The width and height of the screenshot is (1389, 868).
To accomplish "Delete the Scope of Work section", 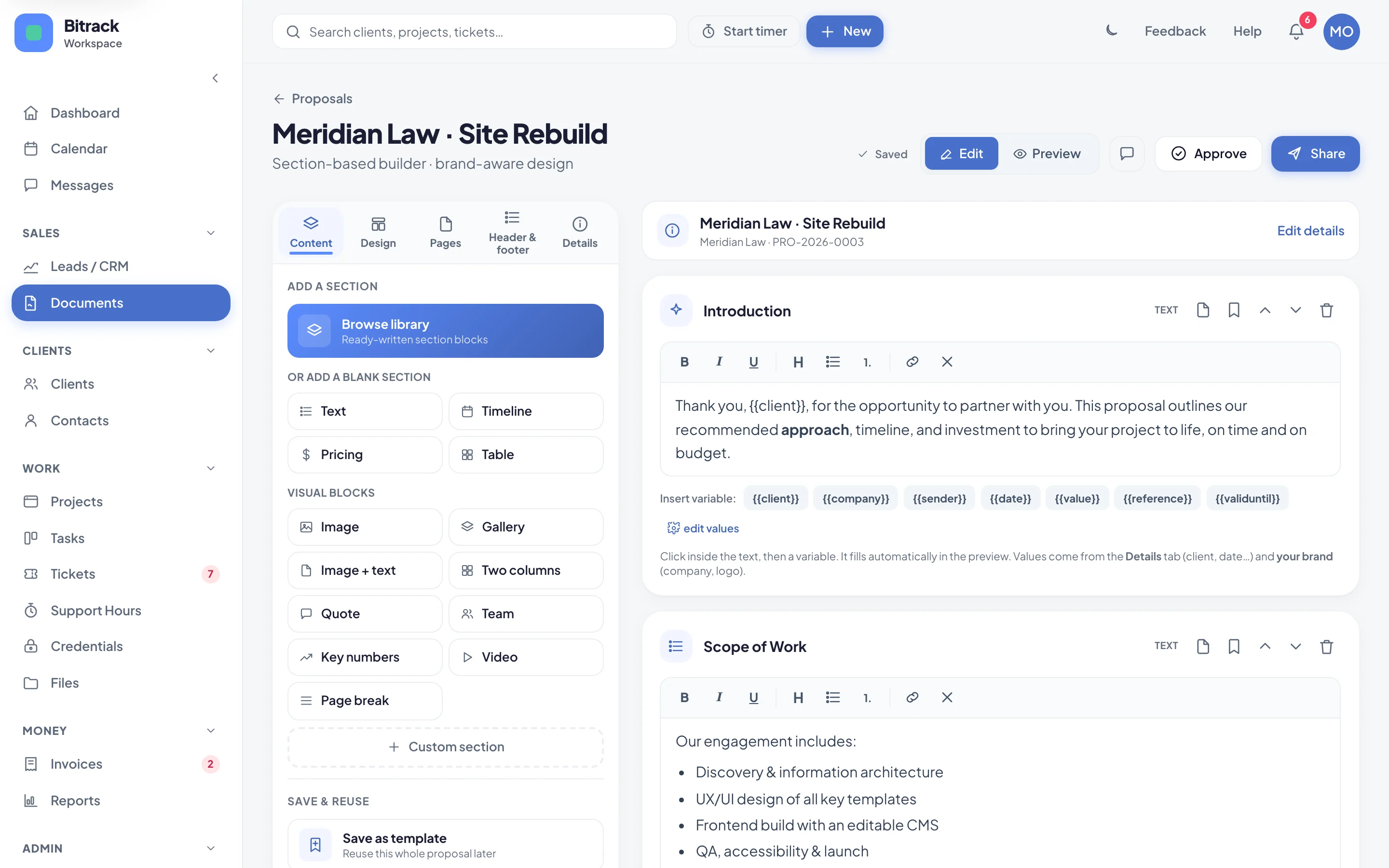I will pos(1326,646).
